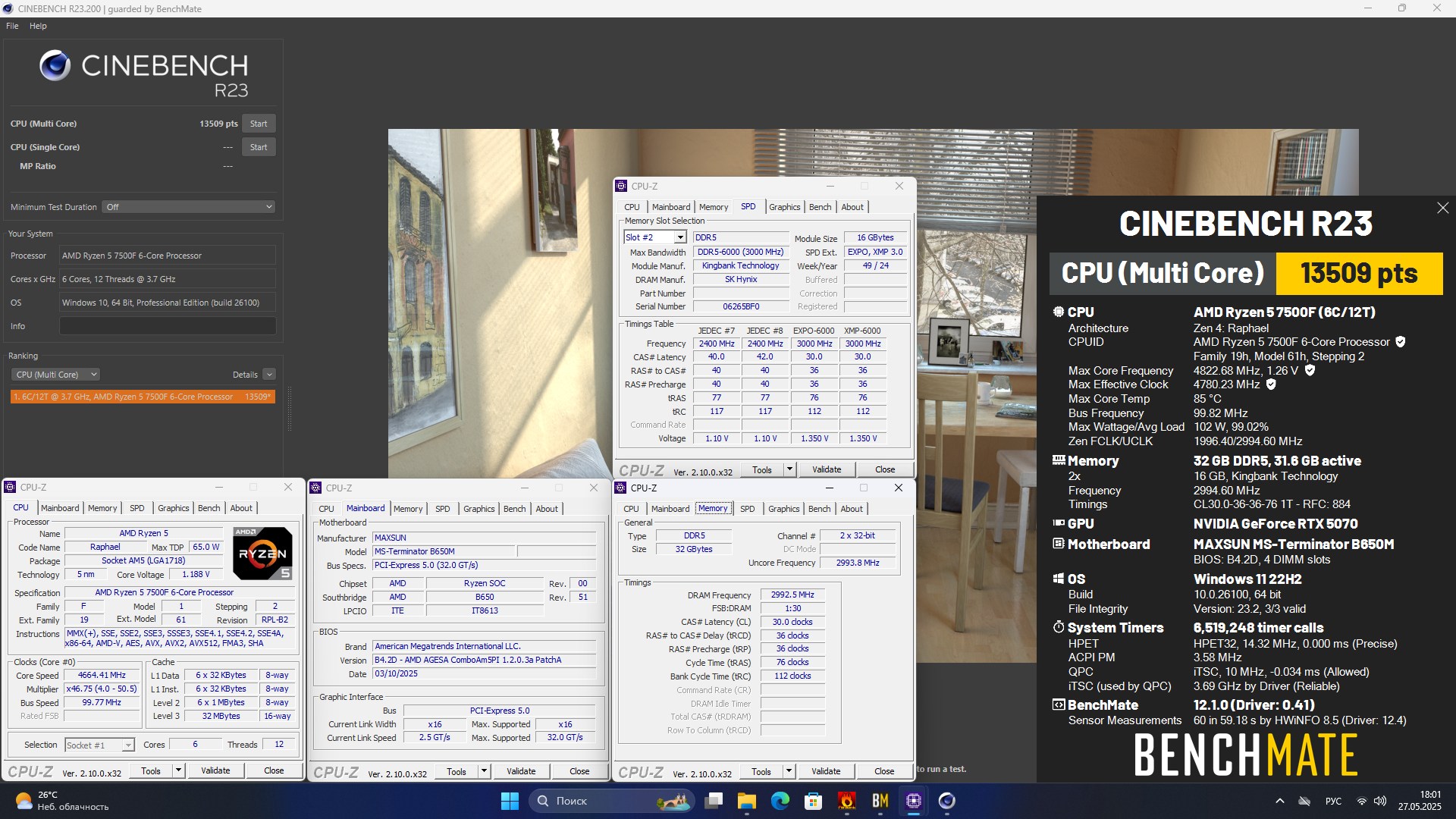Start the CPU Single Core test
The width and height of the screenshot is (1456, 819).
click(x=259, y=147)
